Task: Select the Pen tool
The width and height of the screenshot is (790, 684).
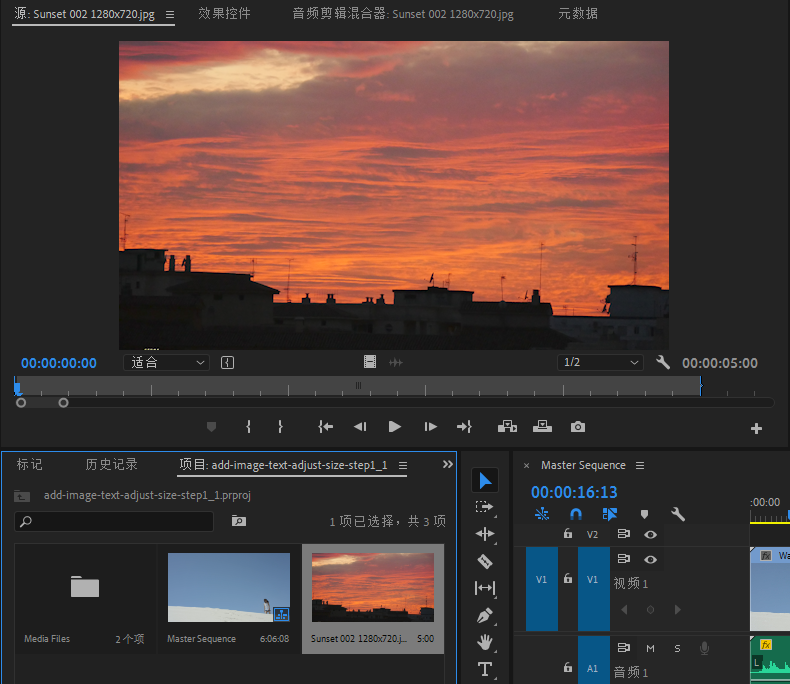Action: click(x=485, y=615)
